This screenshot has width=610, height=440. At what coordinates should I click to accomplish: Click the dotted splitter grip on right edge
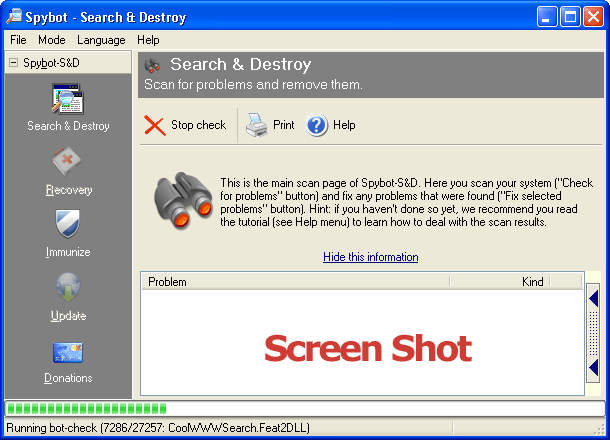tap(594, 333)
